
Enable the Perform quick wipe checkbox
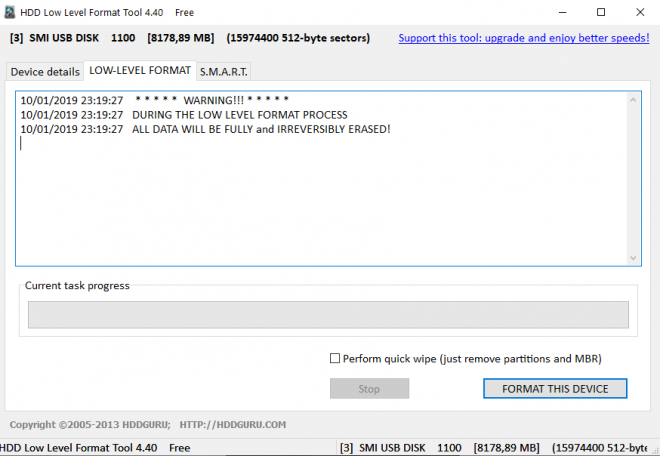pyautogui.click(x=335, y=358)
